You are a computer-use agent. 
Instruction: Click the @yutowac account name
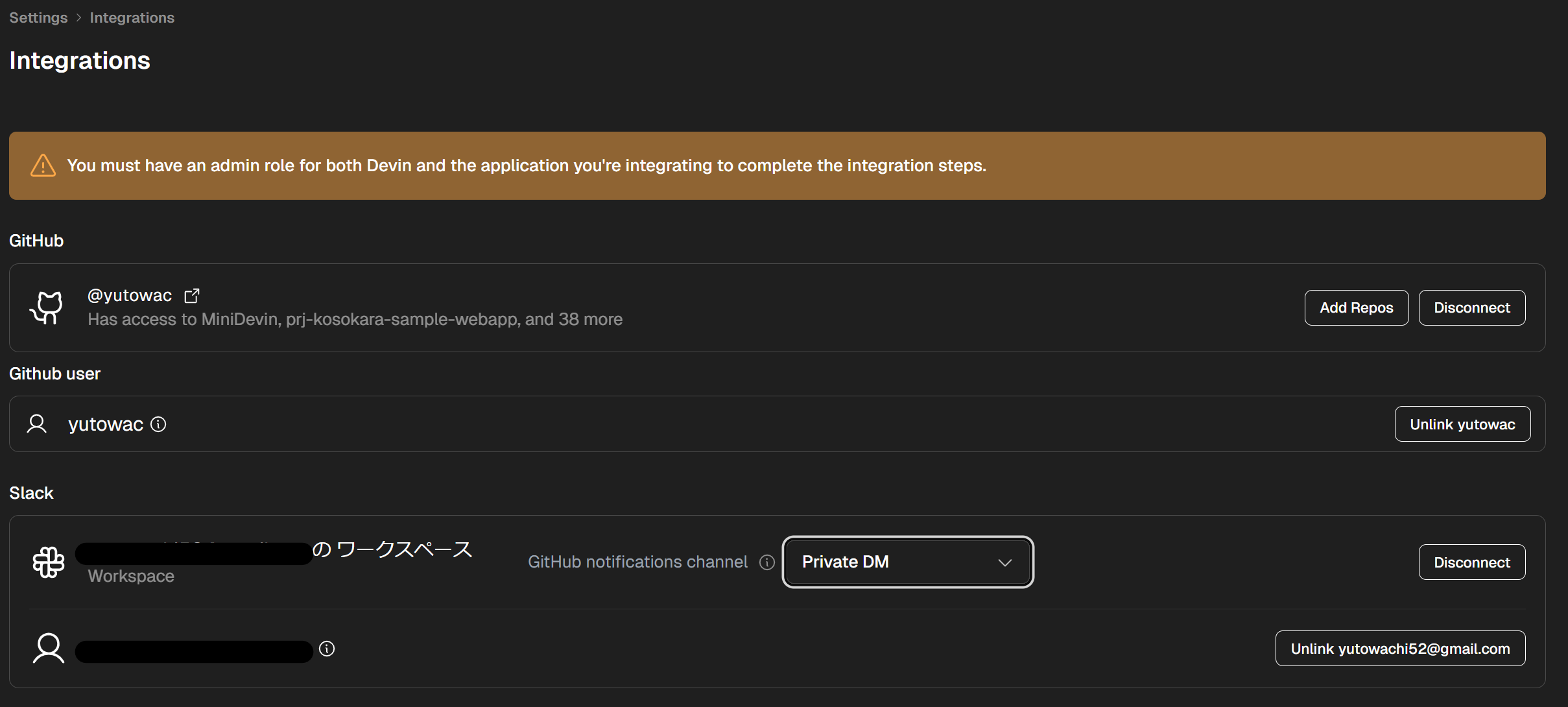point(130,296)
